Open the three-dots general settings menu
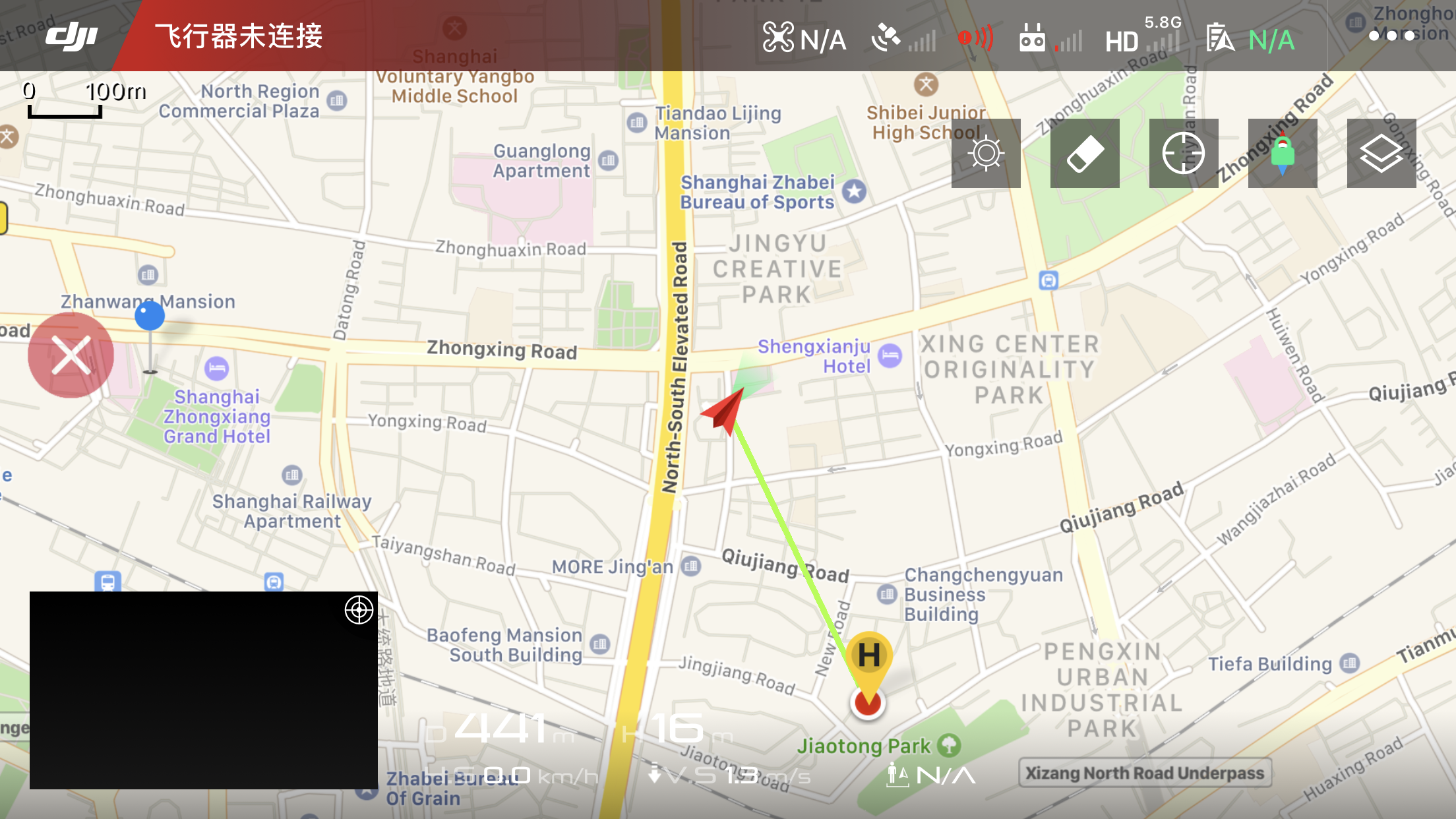 point(1391,36)
